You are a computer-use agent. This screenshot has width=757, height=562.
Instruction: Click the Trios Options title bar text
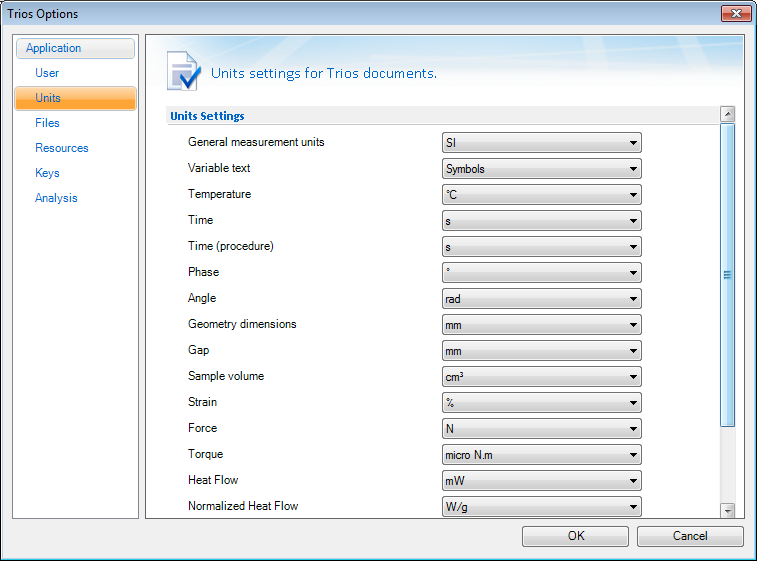(x=42, y=14)
